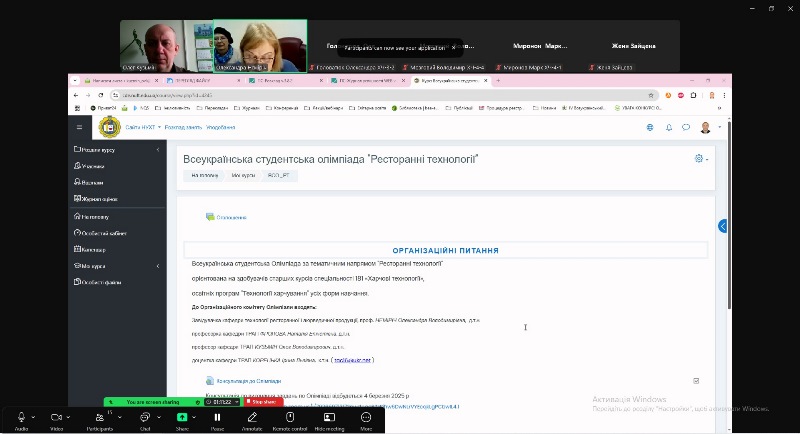Viewport: 800px width, 434px height.
Task: Go to На головну in the sidebar
Action: [91, 216]
